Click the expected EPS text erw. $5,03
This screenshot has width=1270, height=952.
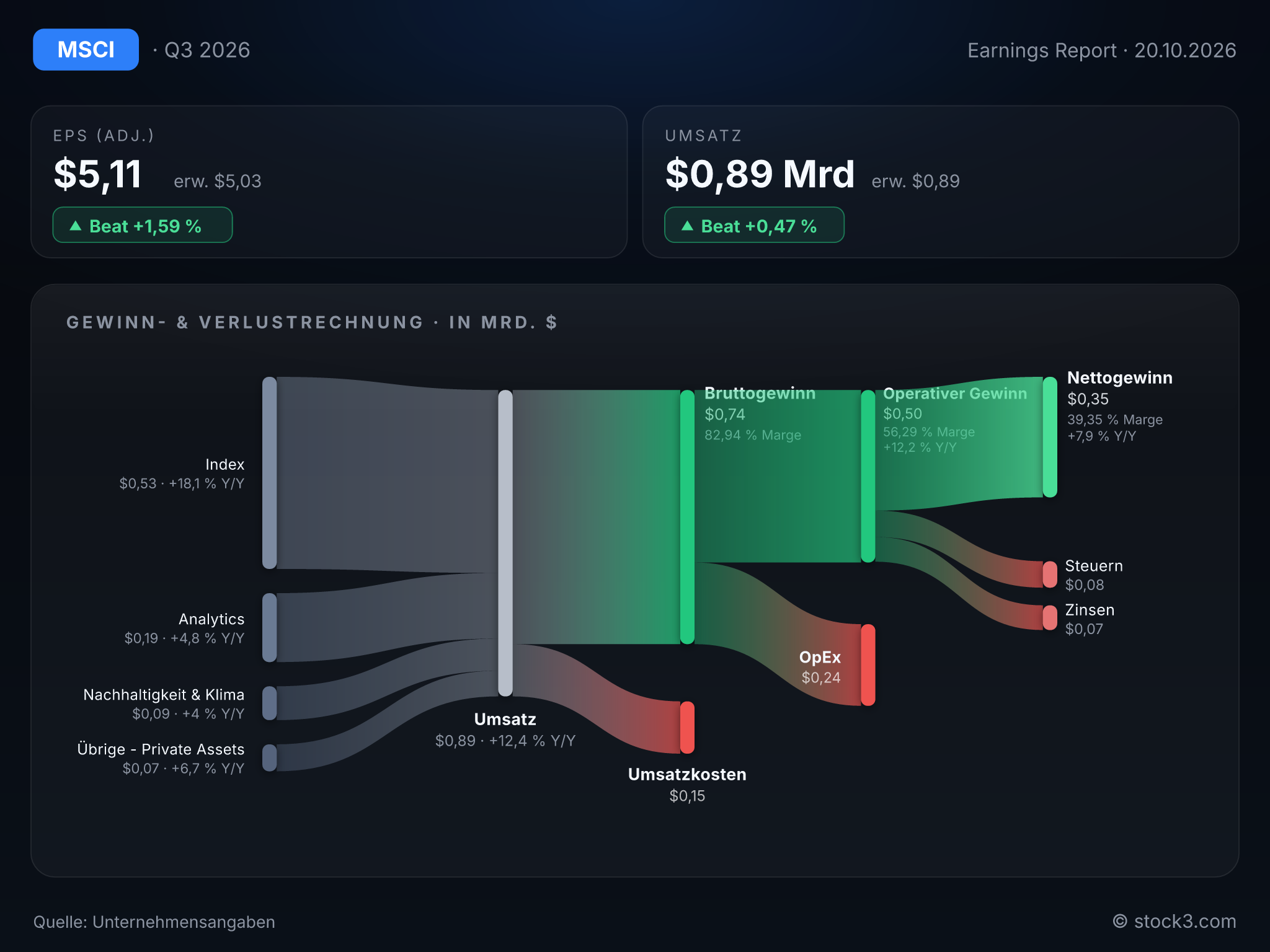(x=218, y=181)
